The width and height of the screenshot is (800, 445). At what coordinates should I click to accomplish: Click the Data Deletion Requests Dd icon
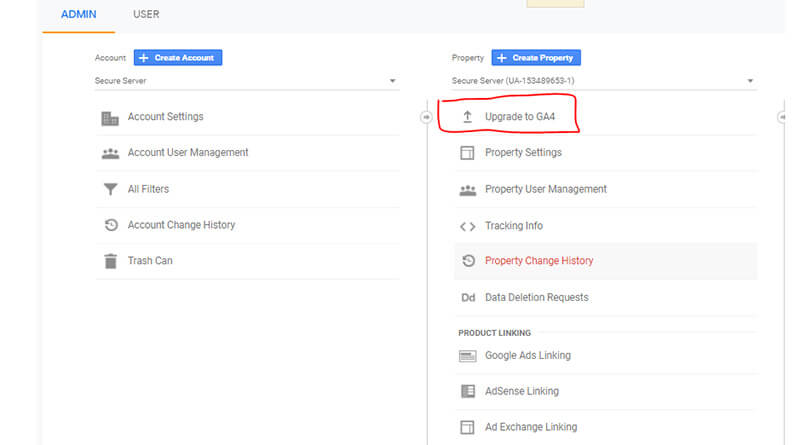click(x=468, y=298)
